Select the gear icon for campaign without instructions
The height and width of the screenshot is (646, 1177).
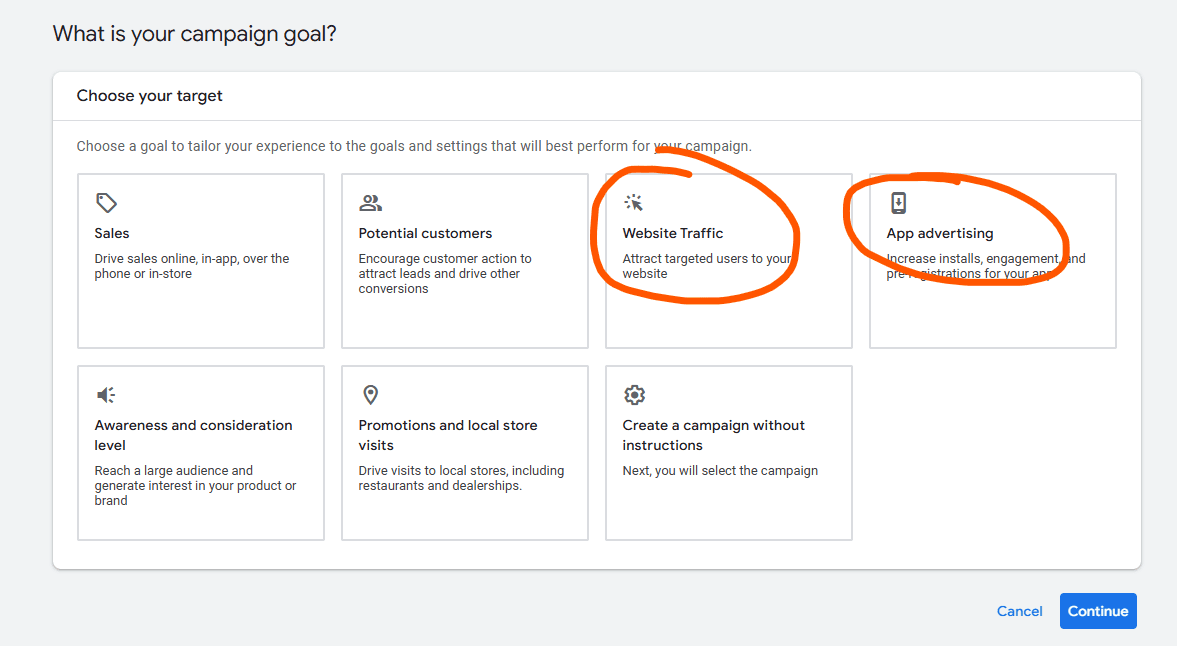pos(634,394)
